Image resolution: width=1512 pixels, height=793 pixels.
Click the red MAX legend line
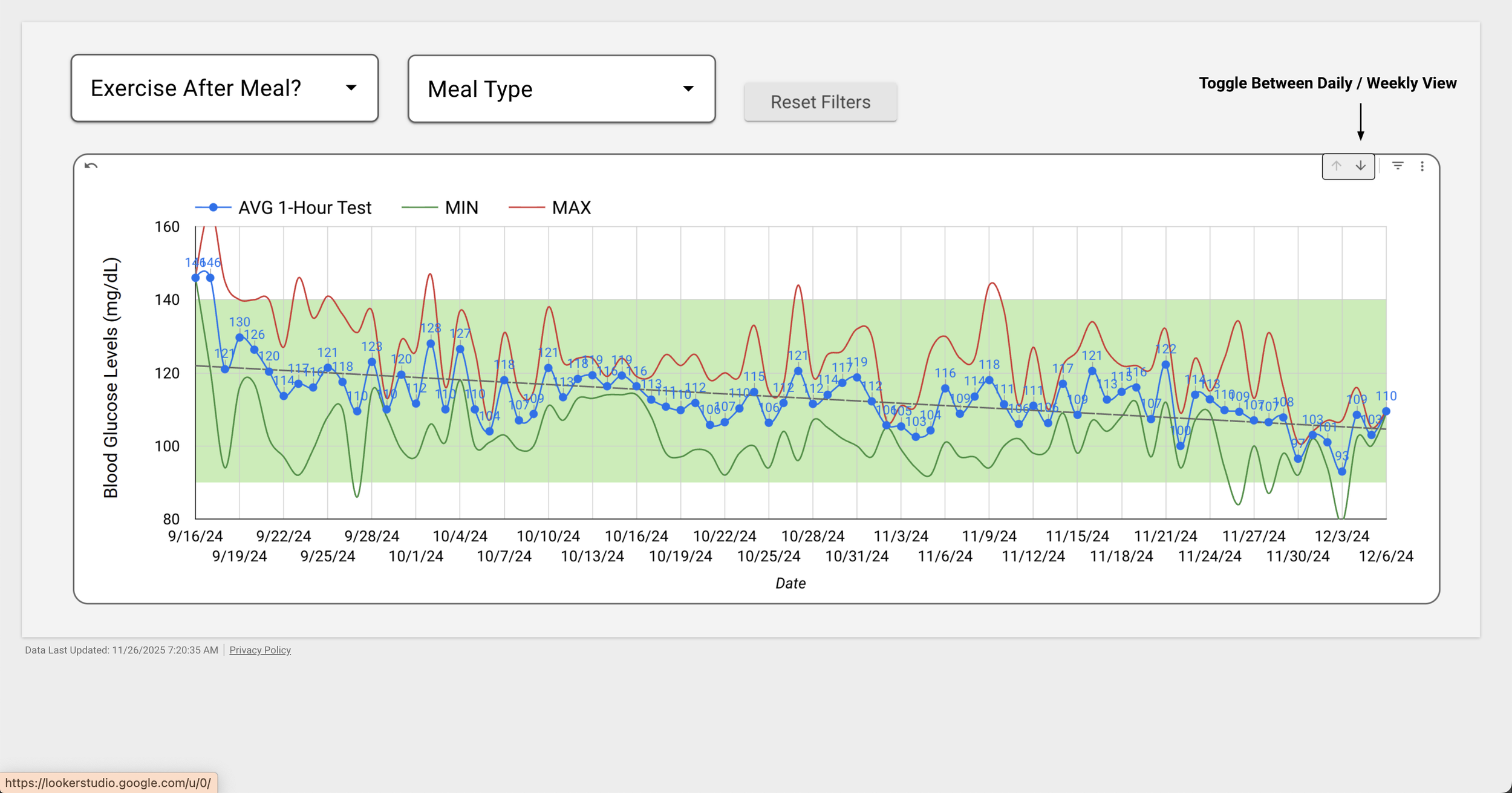(526, 207)
